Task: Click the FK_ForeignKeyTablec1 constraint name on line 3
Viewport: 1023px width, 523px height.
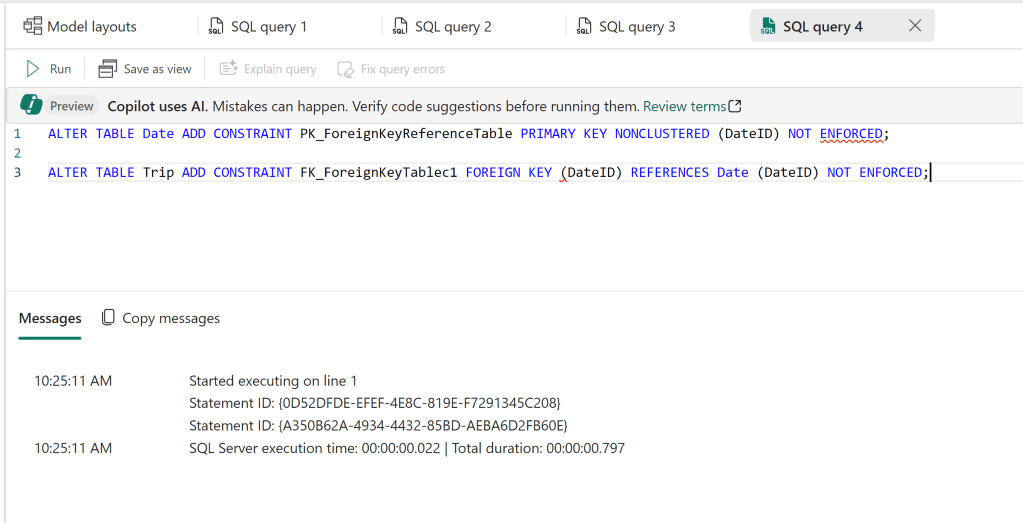Action: (377, 172)
